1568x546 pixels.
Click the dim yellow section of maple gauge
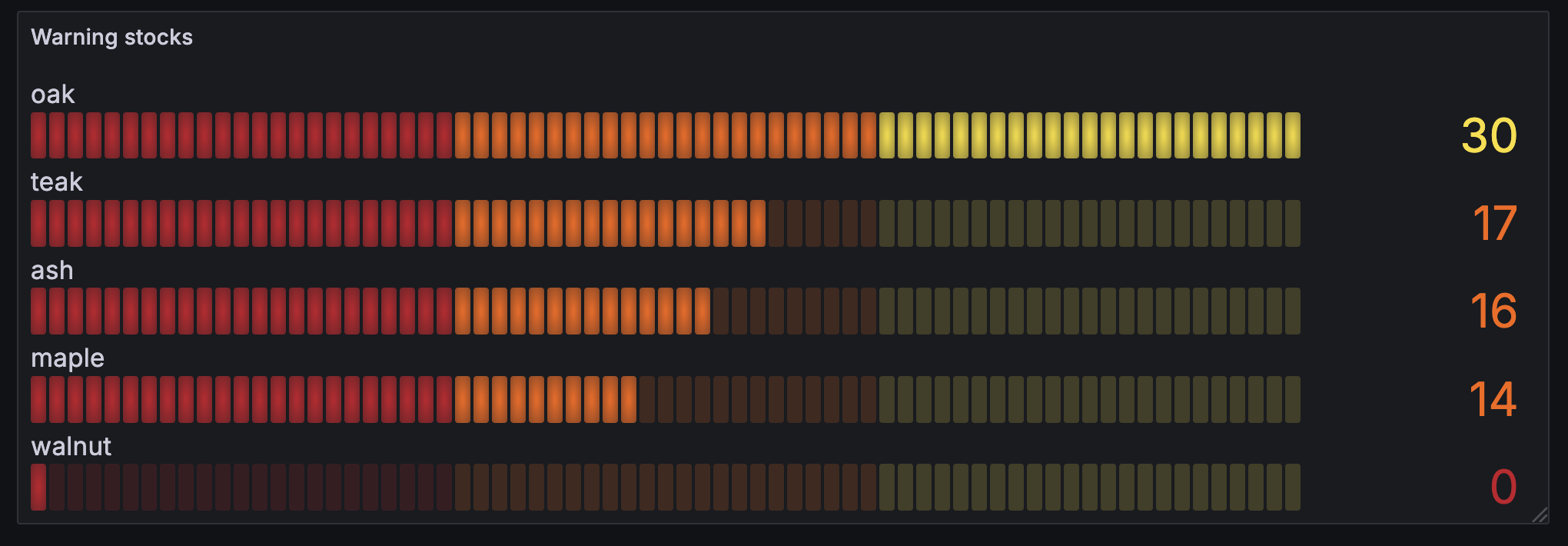pyautogui.click(x=1090, y=400)
